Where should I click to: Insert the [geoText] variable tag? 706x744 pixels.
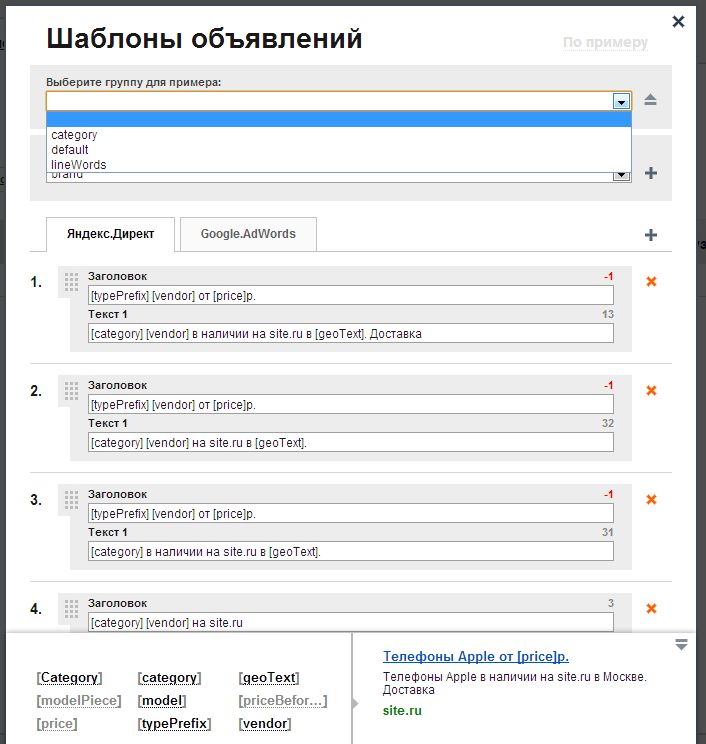coord(268,678)
